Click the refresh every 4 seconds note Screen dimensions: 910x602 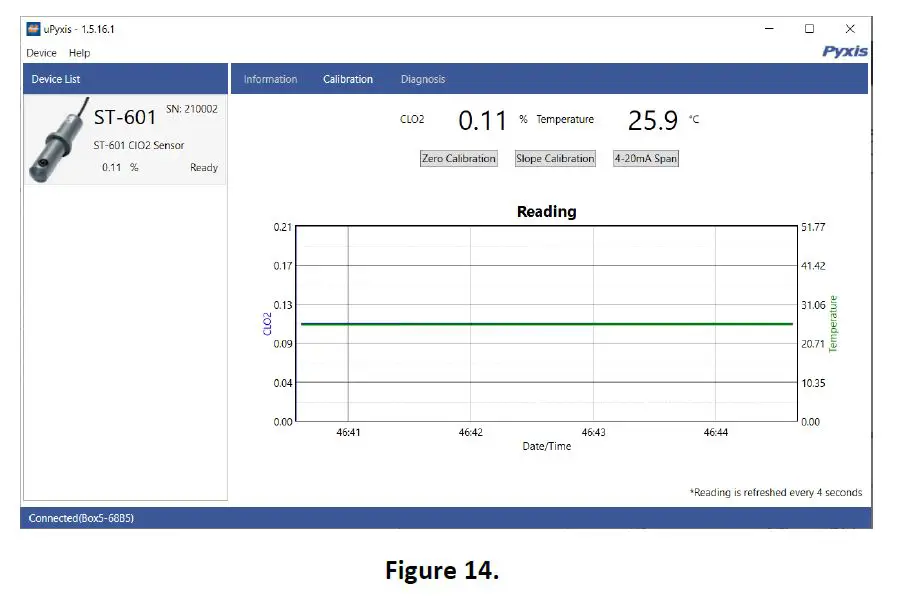tap(776, 492)
